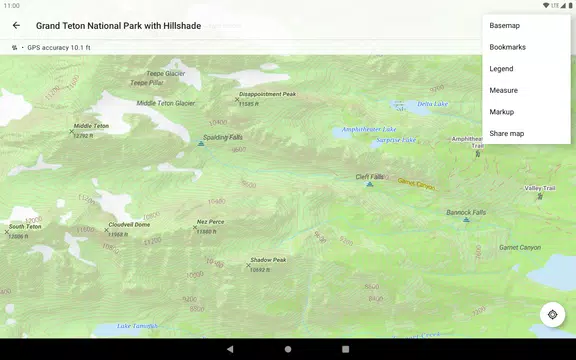Image resolution: width=576 pixels, height=360 pixels.
Task: Tap the Lake Taminah label
Action: [137, 326]
